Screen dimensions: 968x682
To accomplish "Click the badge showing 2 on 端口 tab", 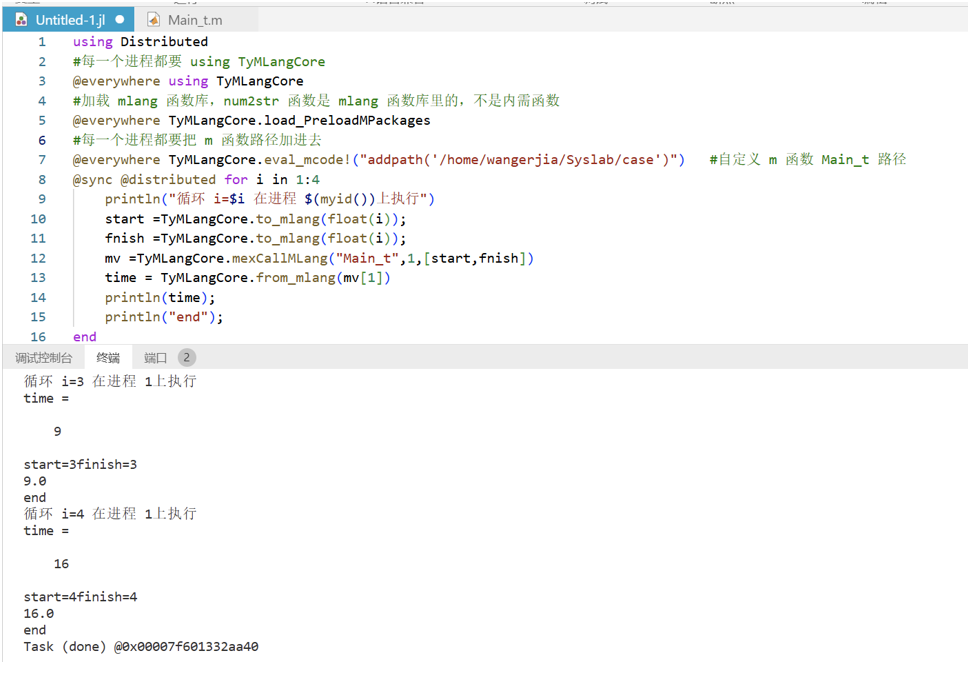I will tap(186, 357).
